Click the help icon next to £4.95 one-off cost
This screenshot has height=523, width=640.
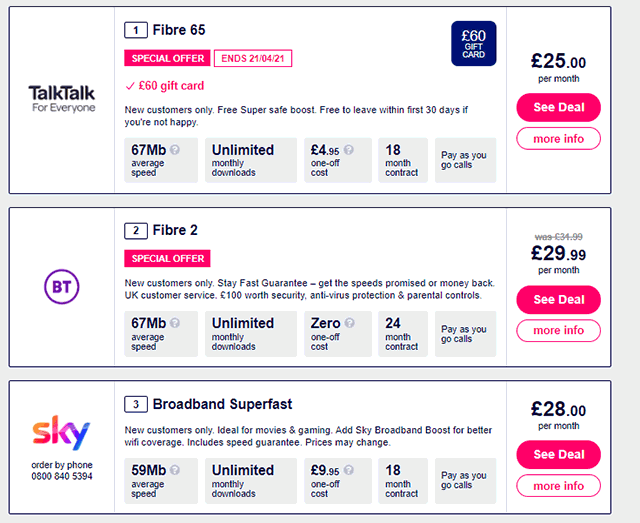point(349,150)
